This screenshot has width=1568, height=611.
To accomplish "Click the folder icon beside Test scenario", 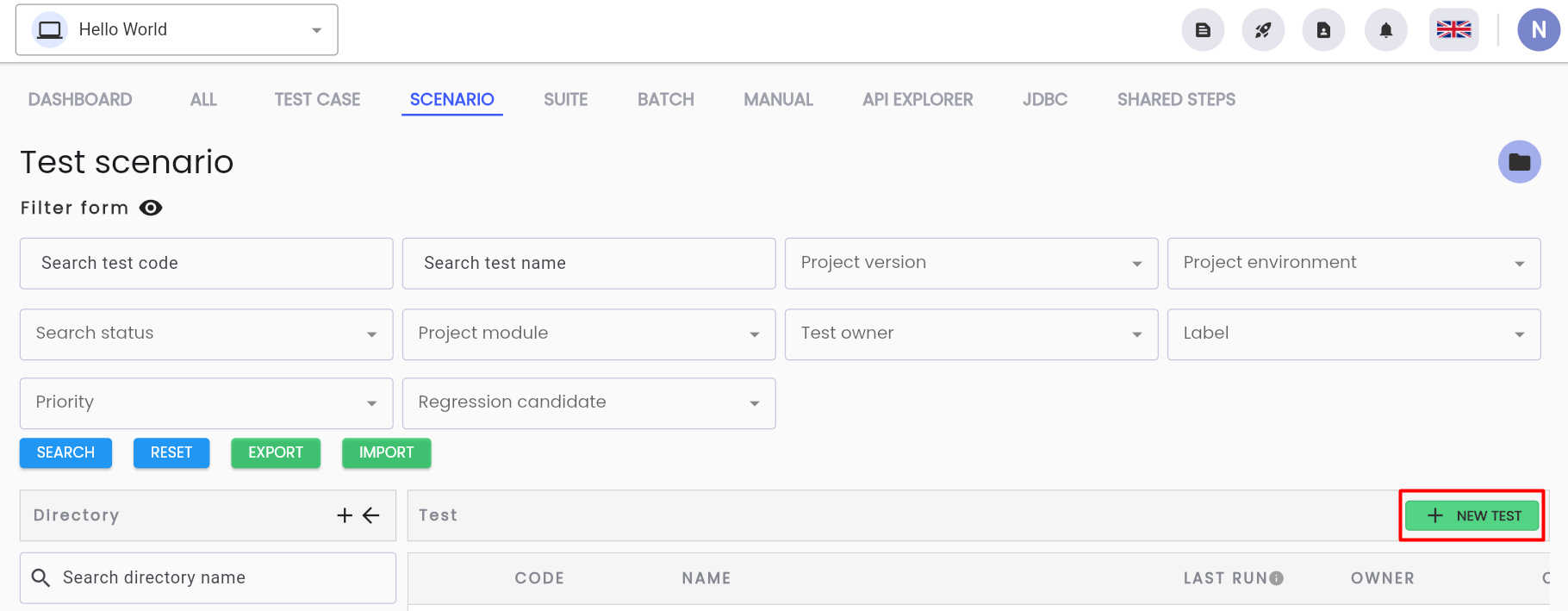I will pos(1520,162).
